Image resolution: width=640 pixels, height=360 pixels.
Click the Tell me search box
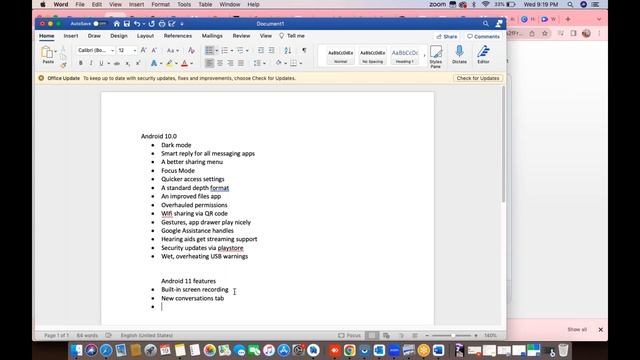tap(292, 36)
